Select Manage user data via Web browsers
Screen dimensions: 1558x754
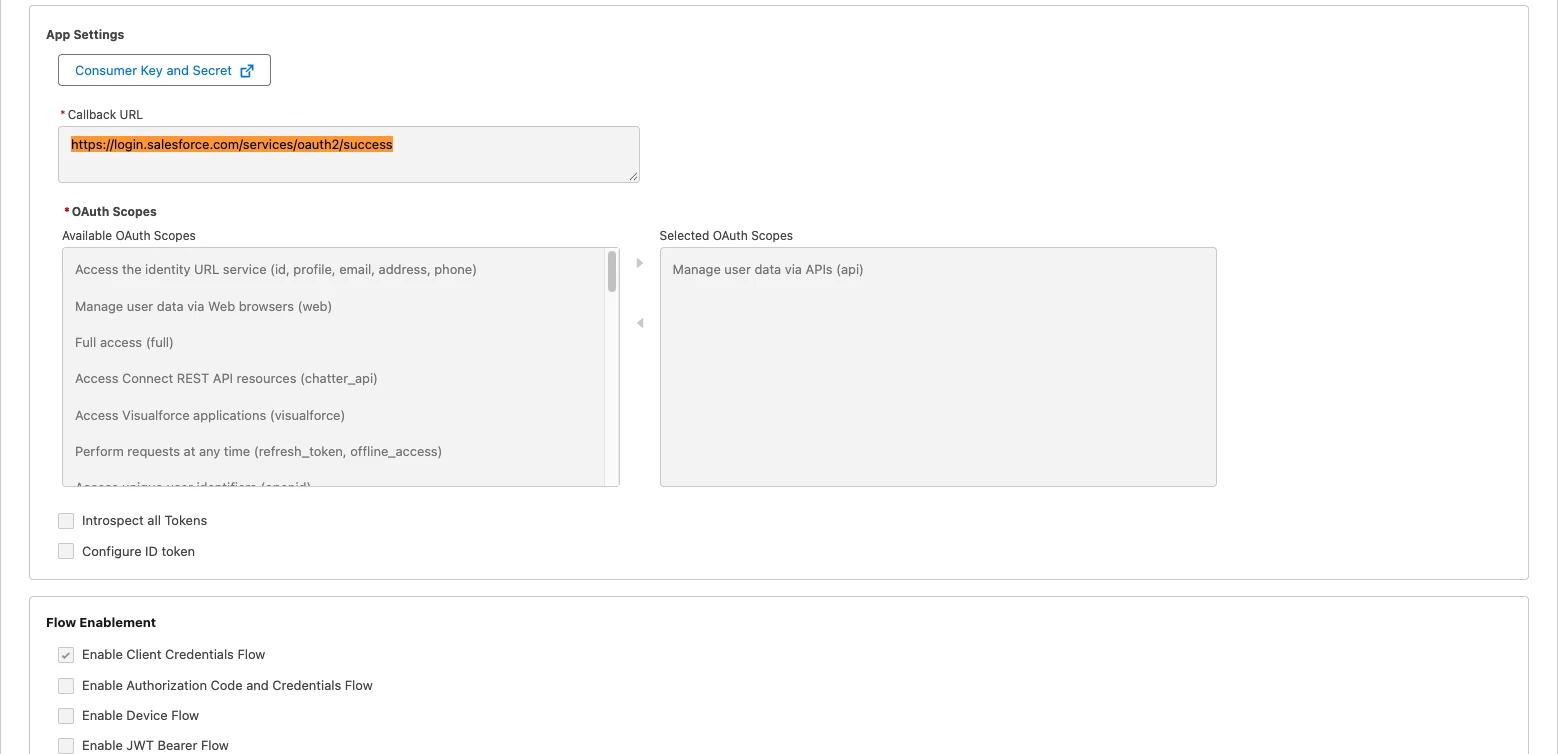point(203,306)
